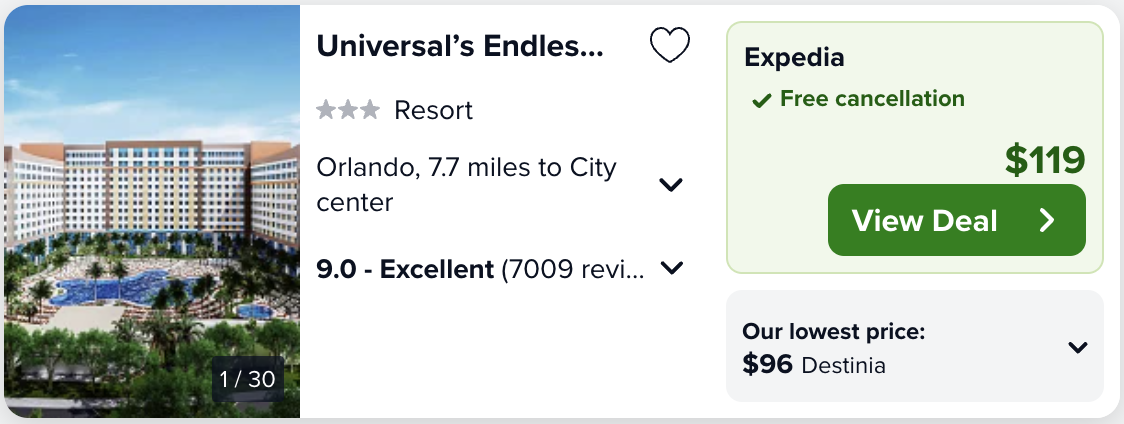Click the green Free cancellation checkmark
Viewport: 1124px width, 424px height.
[x=761, y=100]
